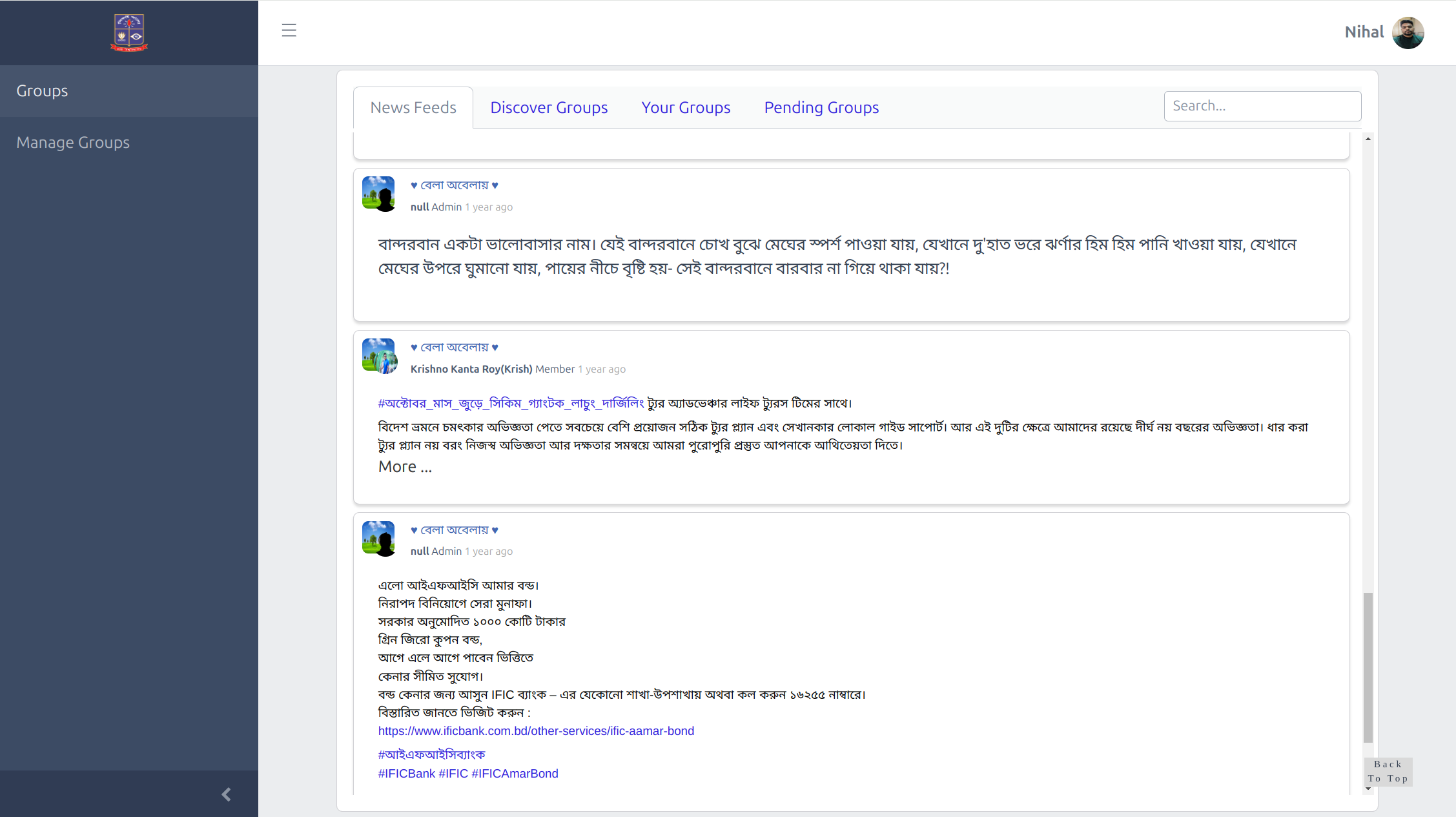Select Groups in sidebar
This screenshot has width=1456, height=817.
42,91
